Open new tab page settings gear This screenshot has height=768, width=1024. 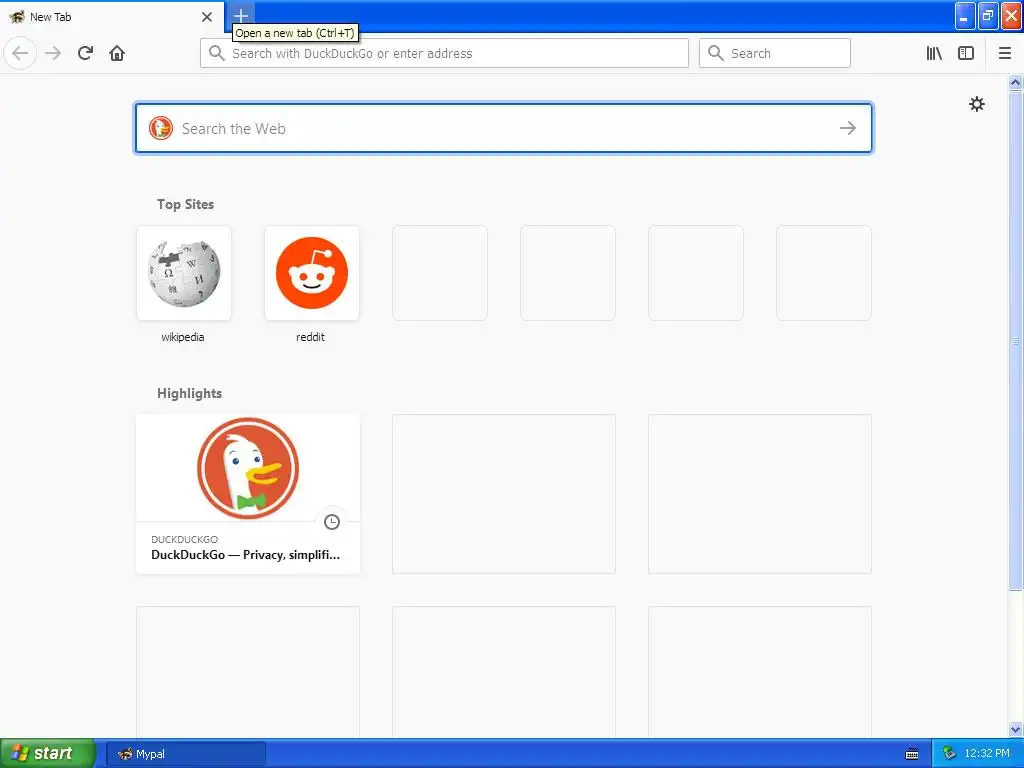(976, 104)
